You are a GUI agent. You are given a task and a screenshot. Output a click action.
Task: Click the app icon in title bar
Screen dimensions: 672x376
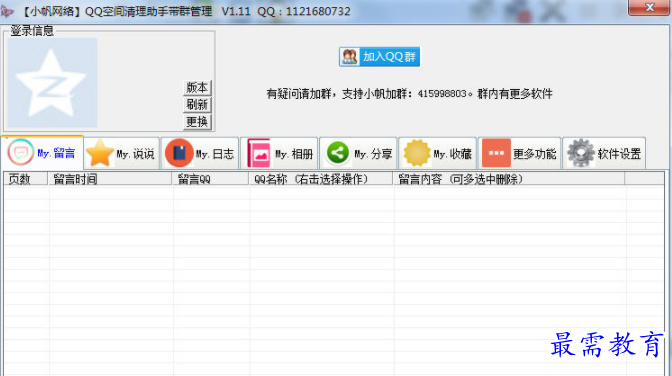point(7,11)
